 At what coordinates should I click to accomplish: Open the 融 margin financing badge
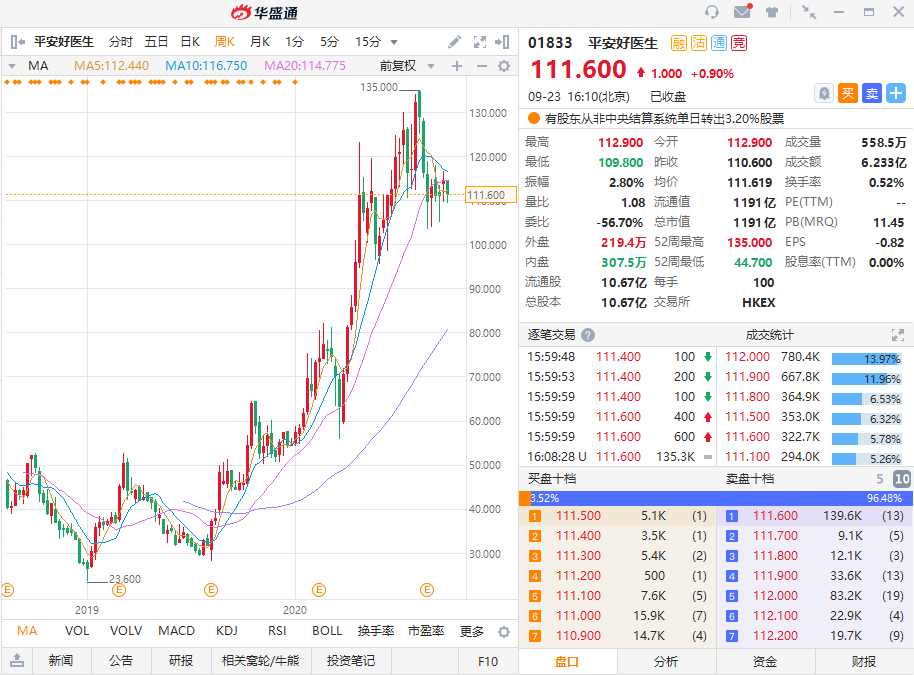tap(679, 43)
